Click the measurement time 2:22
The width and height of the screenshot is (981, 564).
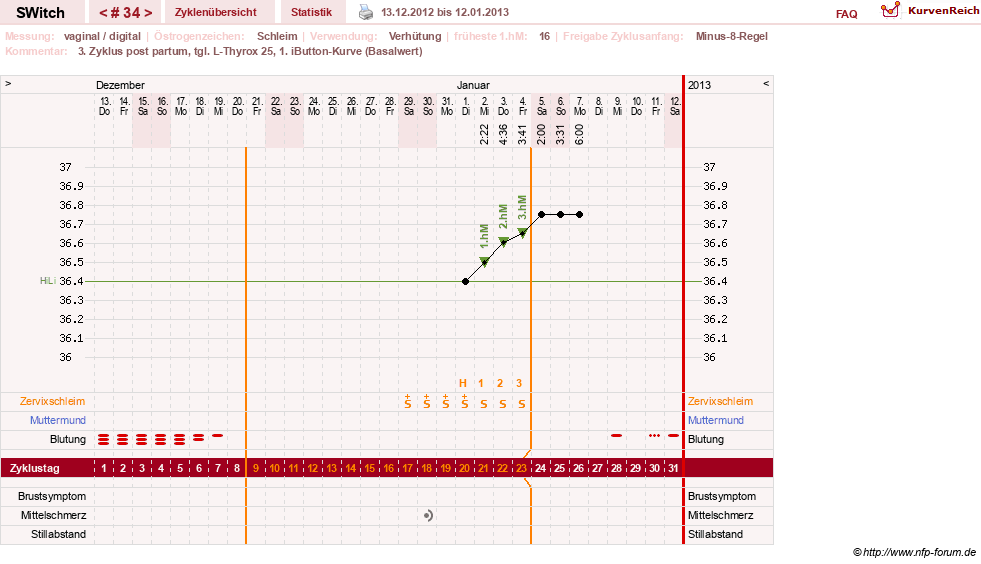[x=484, y=135]
